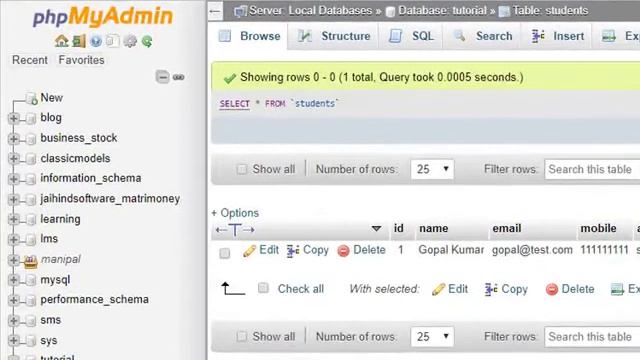The image size is (640, 360).
Task: Click the pencil Edit icon in Gopal Kumar row
Action: click(249, 251)
